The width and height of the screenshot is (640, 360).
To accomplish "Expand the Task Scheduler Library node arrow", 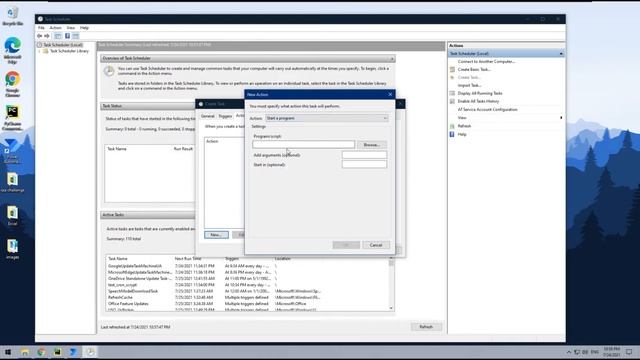I will click(x=40, y=51).
